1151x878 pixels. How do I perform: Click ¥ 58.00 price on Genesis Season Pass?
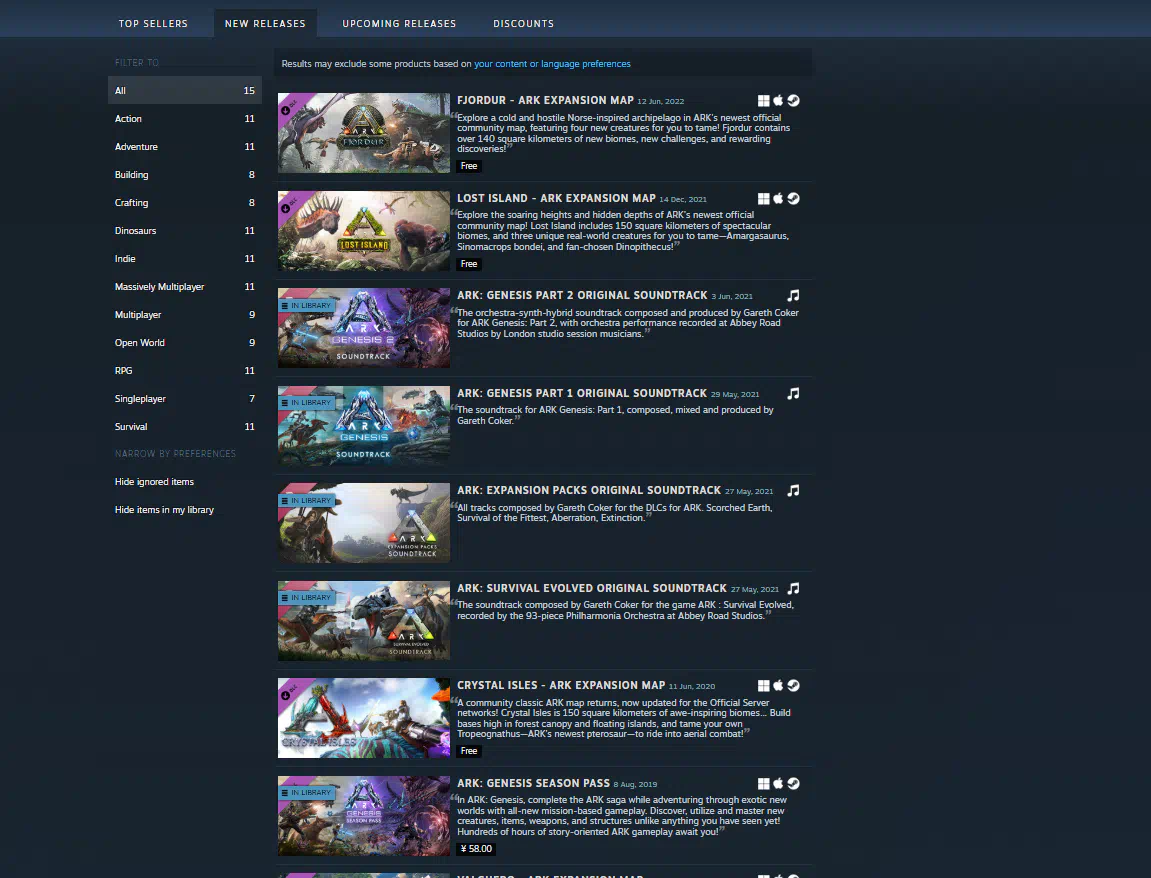(476, 849)
